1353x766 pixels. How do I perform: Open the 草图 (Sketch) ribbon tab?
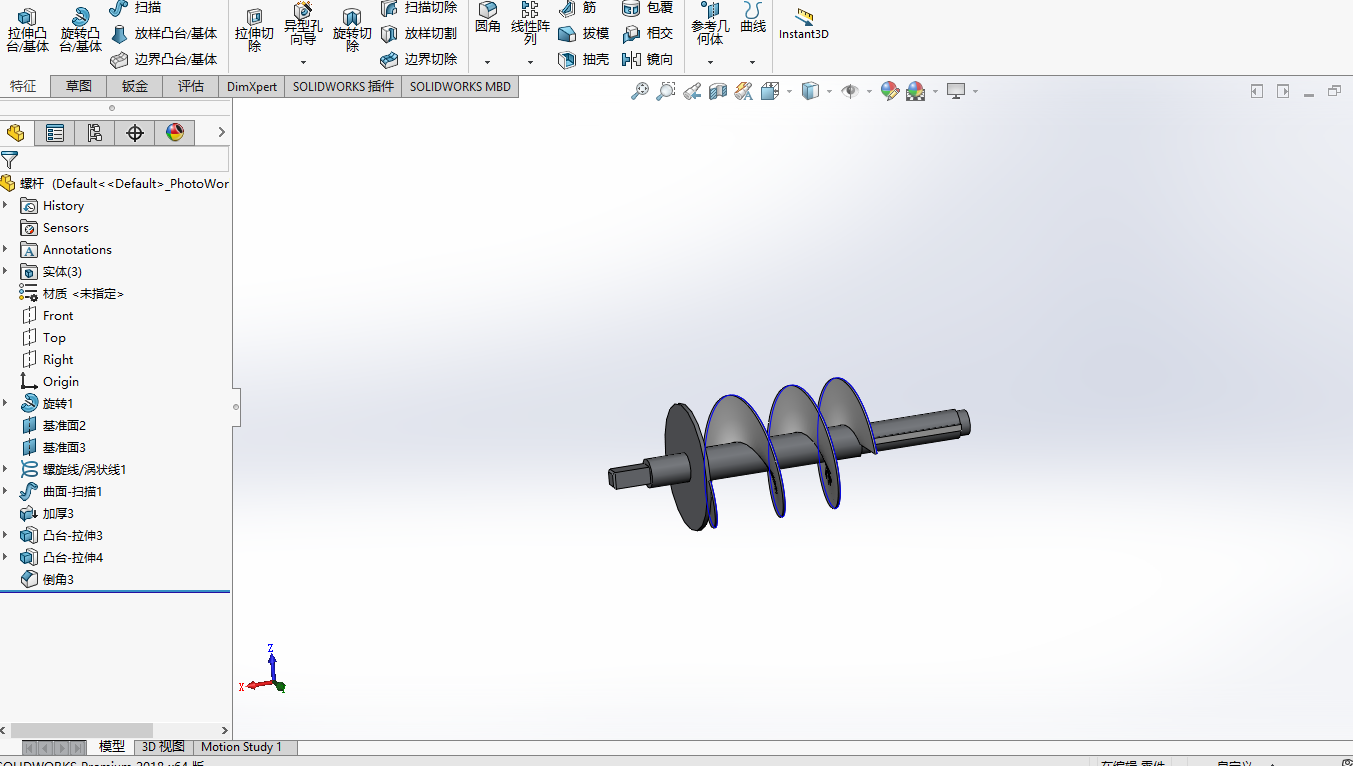click(x=79, y=86)
